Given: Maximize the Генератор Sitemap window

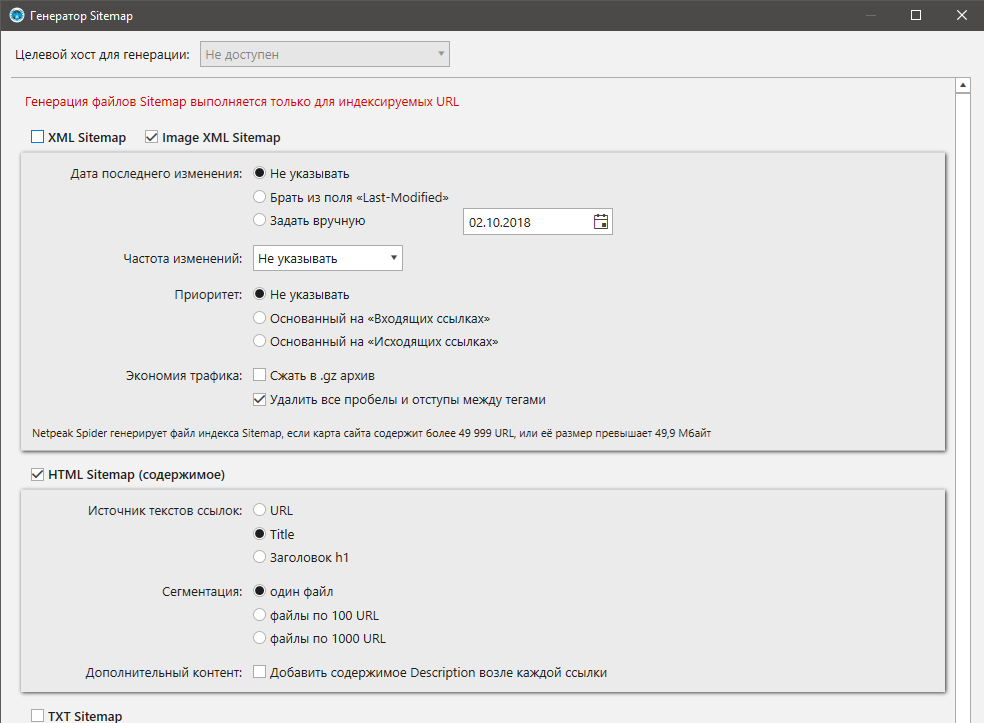Looking at the screenshot, I should click(916, 15).
